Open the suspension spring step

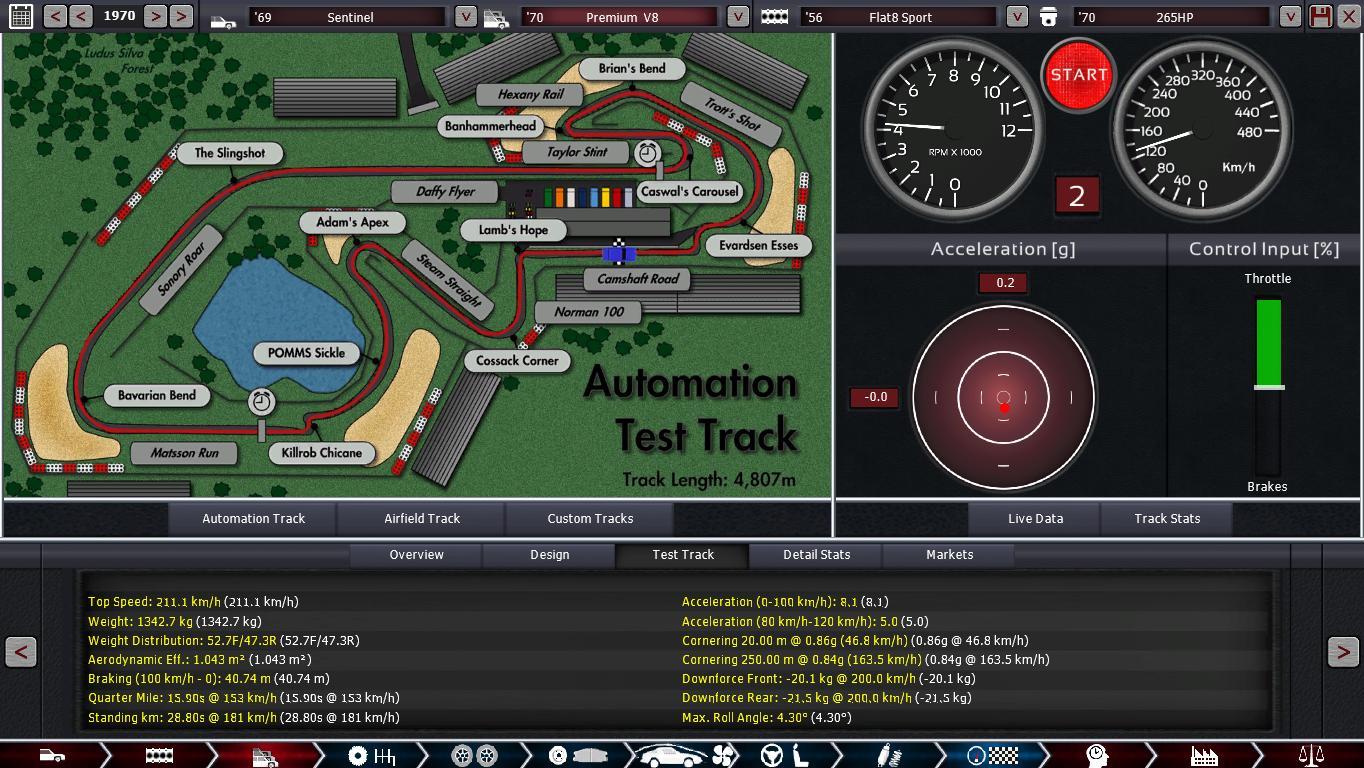pyautogui.click(x=885, y=755)
